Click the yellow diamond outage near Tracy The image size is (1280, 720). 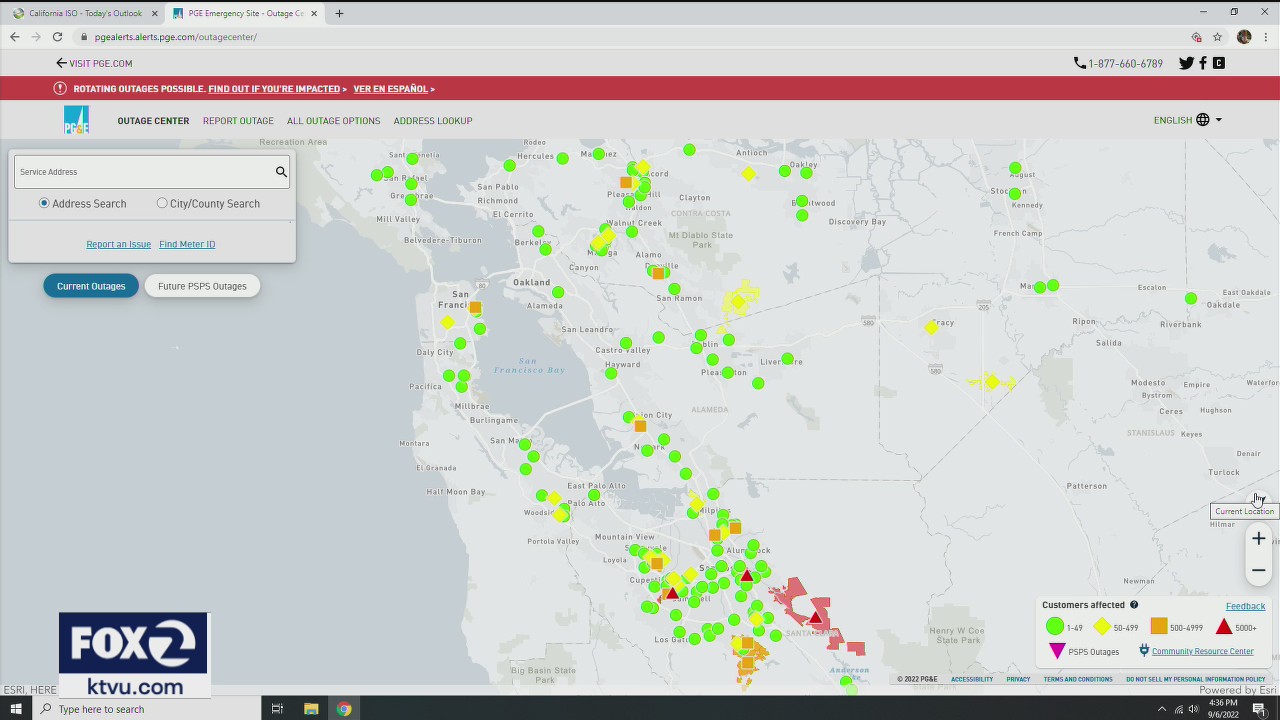pos(932,327)
